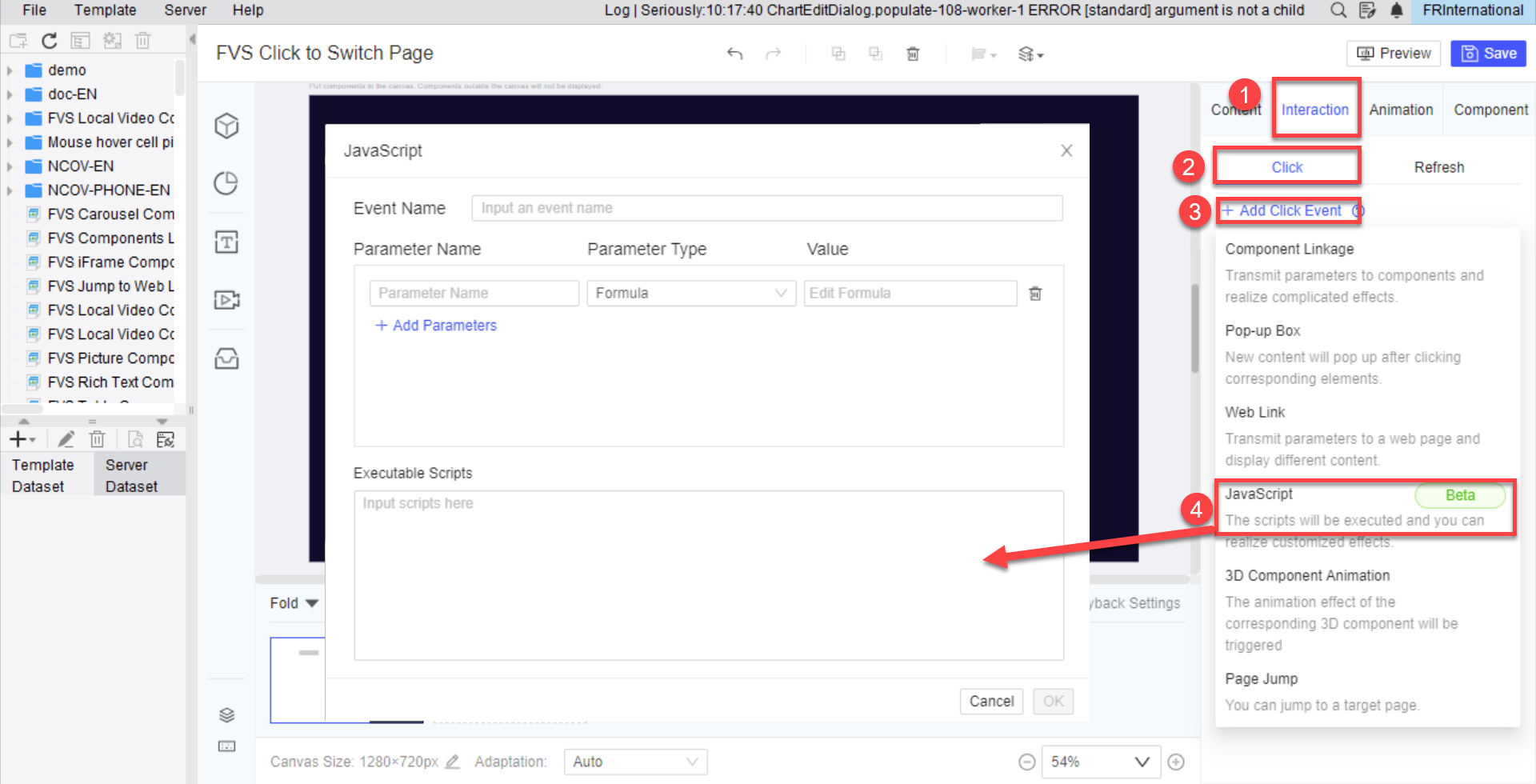Open the chart component tool
Screen dimensions: 1536x784
[x=226, y=183]
